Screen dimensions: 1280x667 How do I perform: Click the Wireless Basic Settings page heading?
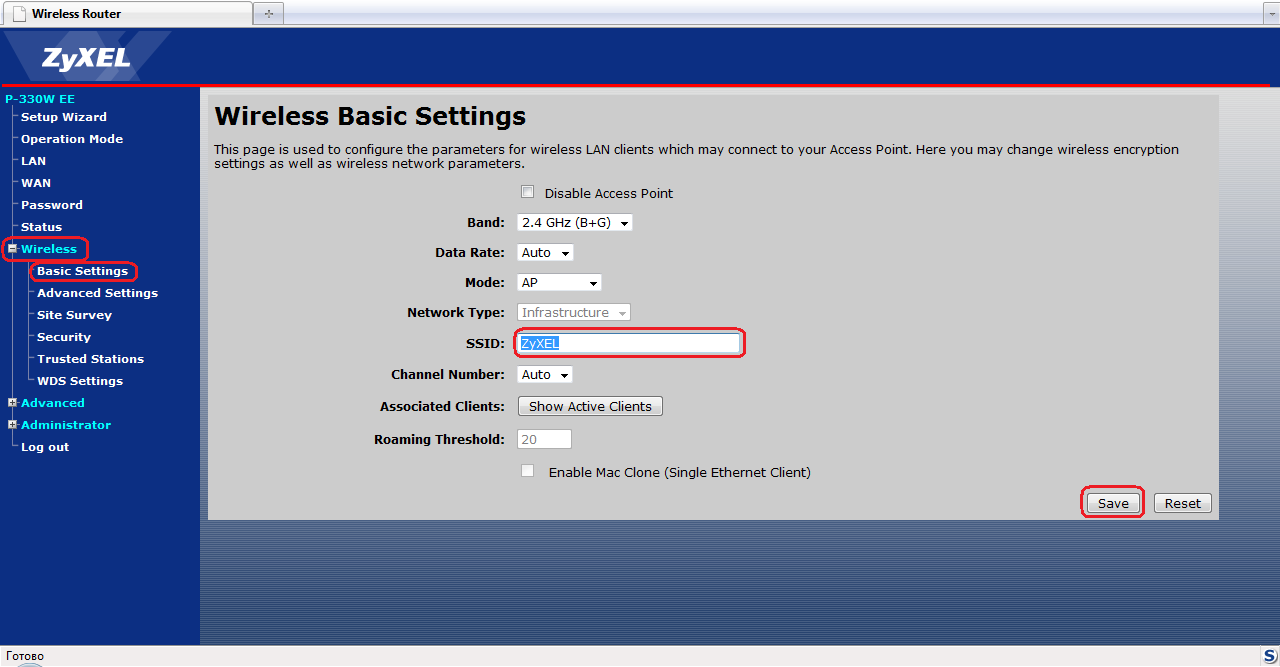click(x=370, y=116)
